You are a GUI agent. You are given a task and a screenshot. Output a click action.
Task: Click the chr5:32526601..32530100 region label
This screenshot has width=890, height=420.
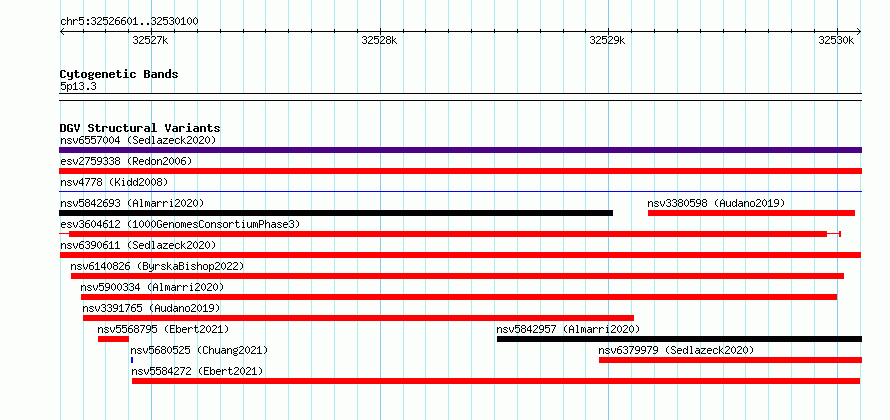click(x=129, y=22)
